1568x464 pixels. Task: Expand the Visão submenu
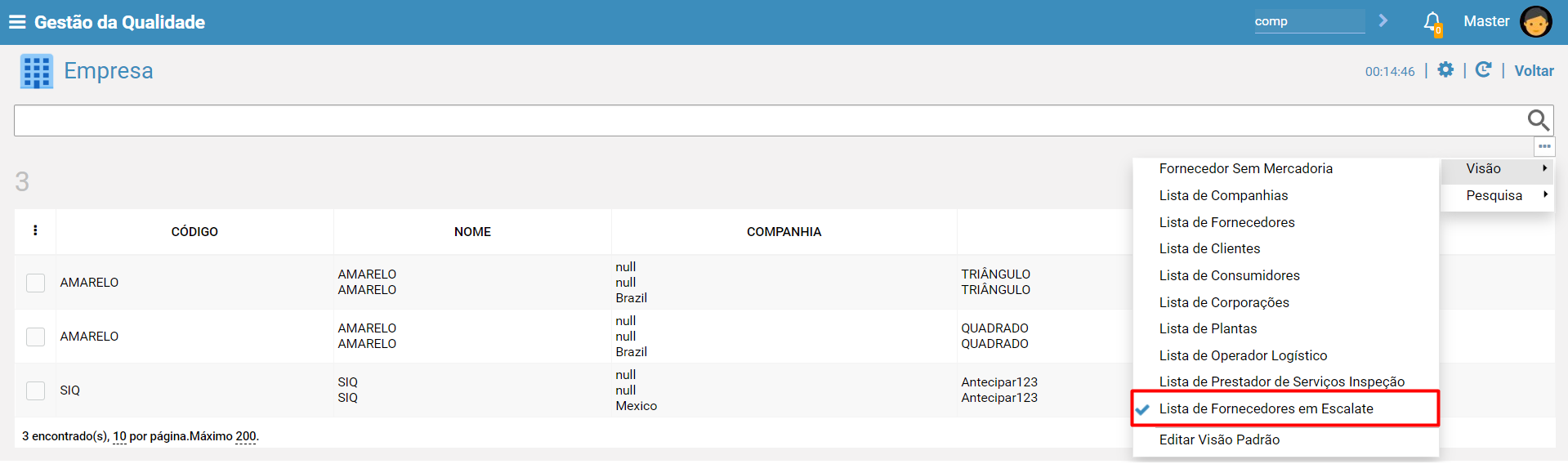pos(1497,168)
